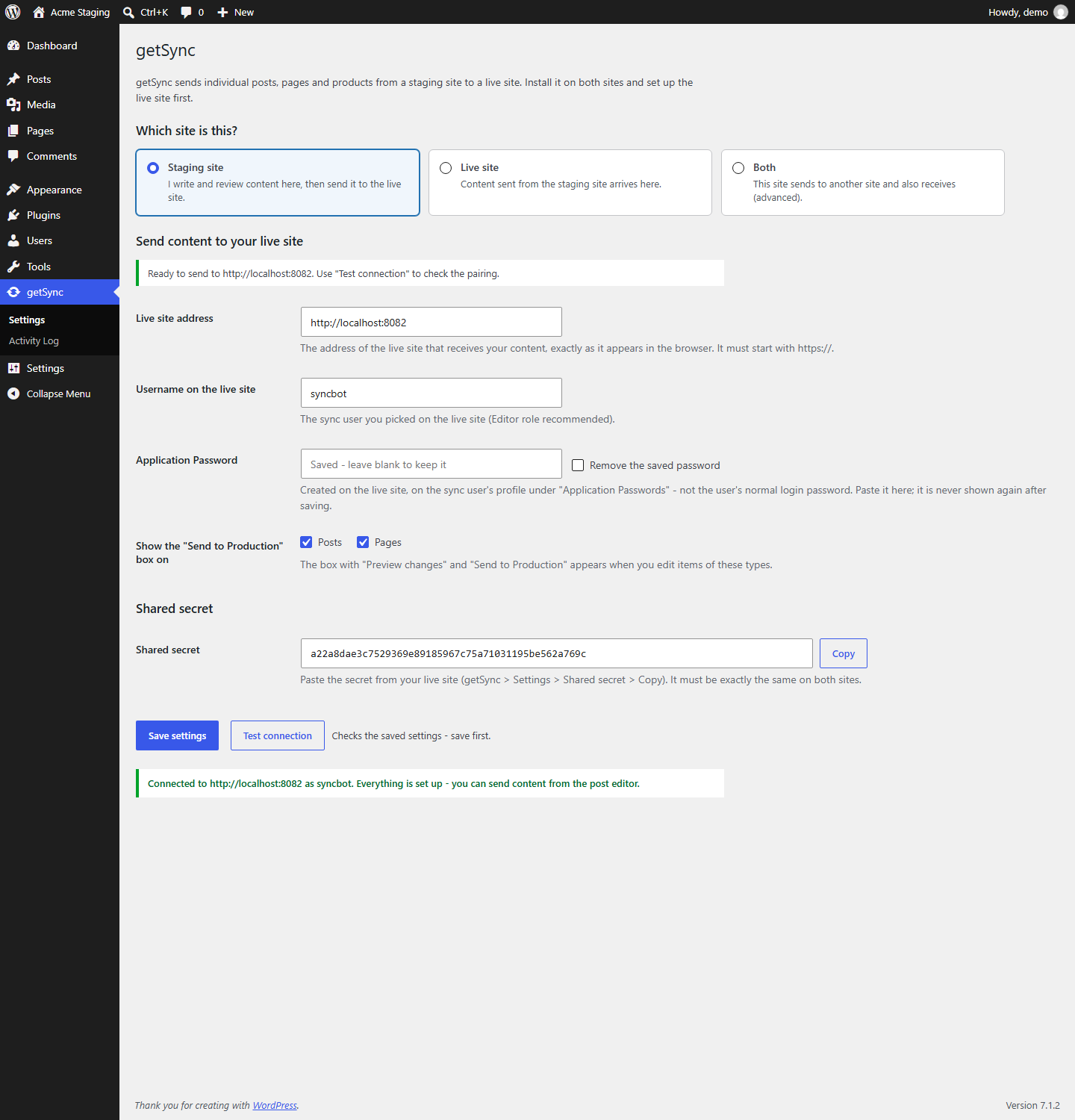Viewport: 1075px width, 1120px height.
Task: Copy the shared secret
Action: [x=844, y=653]
